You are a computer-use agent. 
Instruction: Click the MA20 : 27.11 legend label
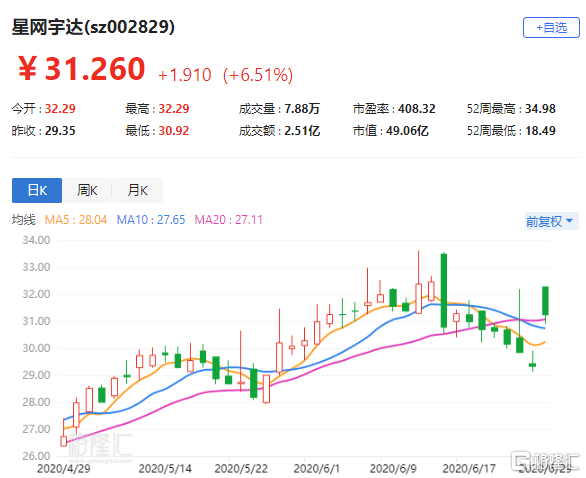coord(229,219)
